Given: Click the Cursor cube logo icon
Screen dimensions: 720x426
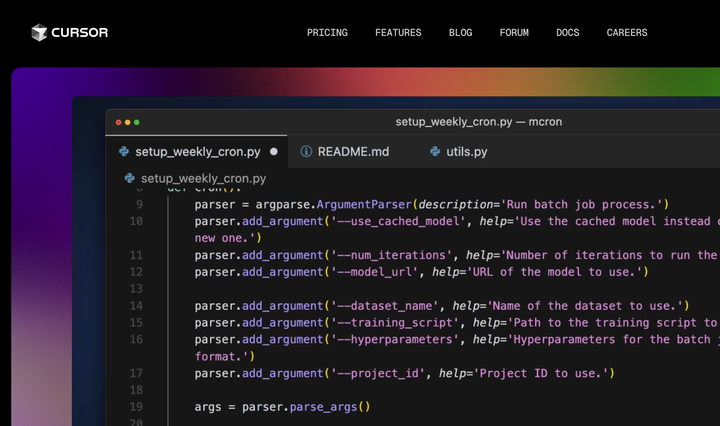Looking at the screenshot, I should coord(39,32).
